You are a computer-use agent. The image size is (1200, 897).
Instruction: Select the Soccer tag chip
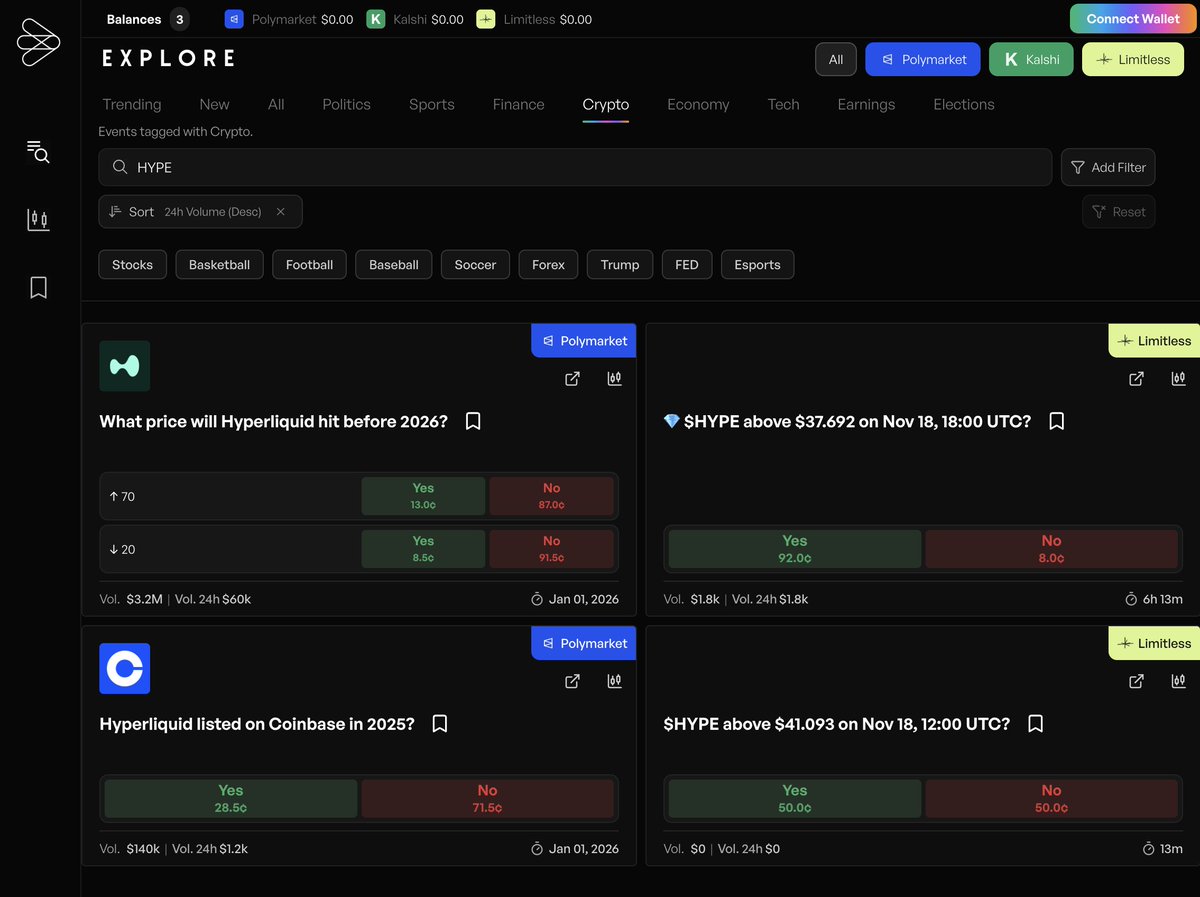pos(475,265)
